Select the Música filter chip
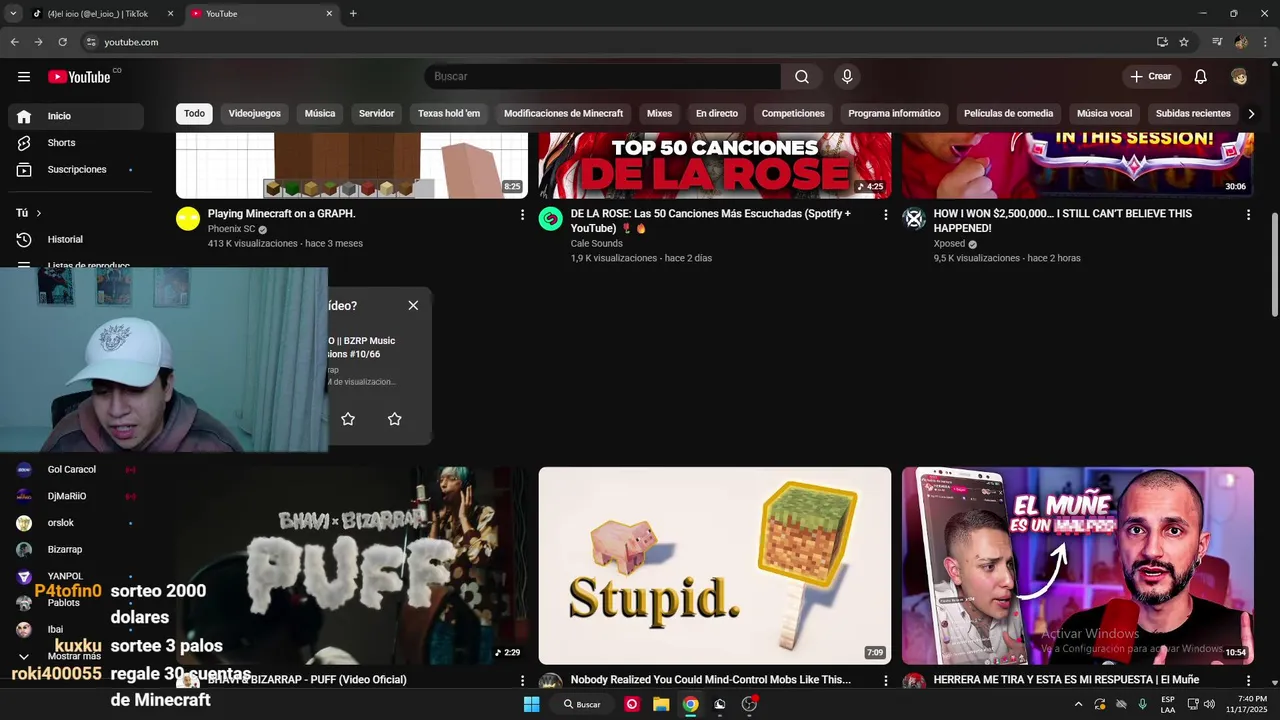1280x720 pixels. (x=320, y=114)
